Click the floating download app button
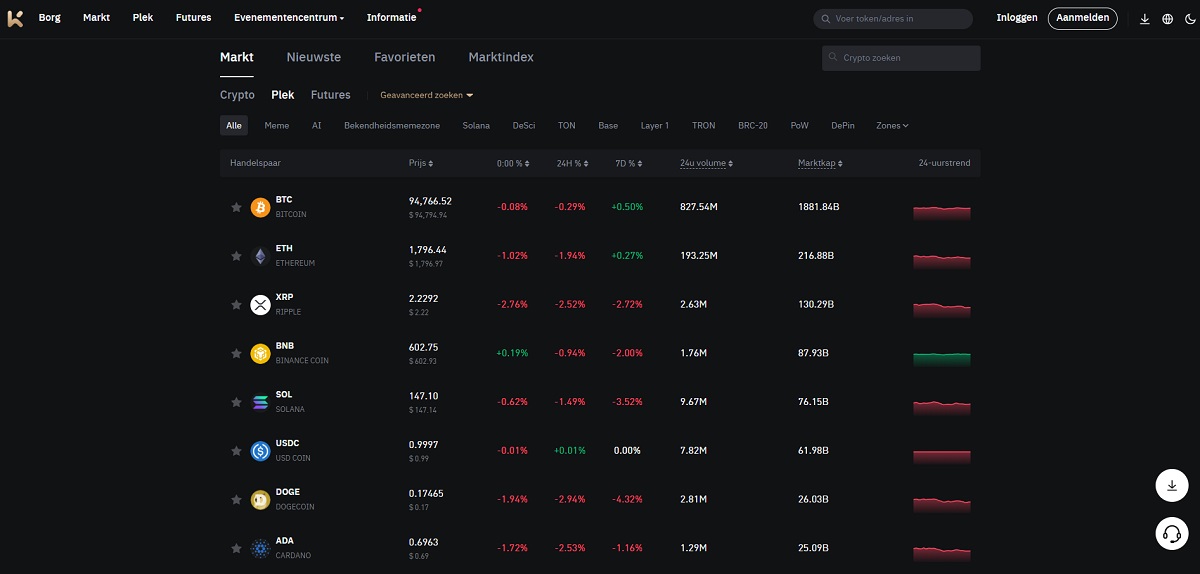Viewport: 1200px width, 574px height. tap(1171, 485)
